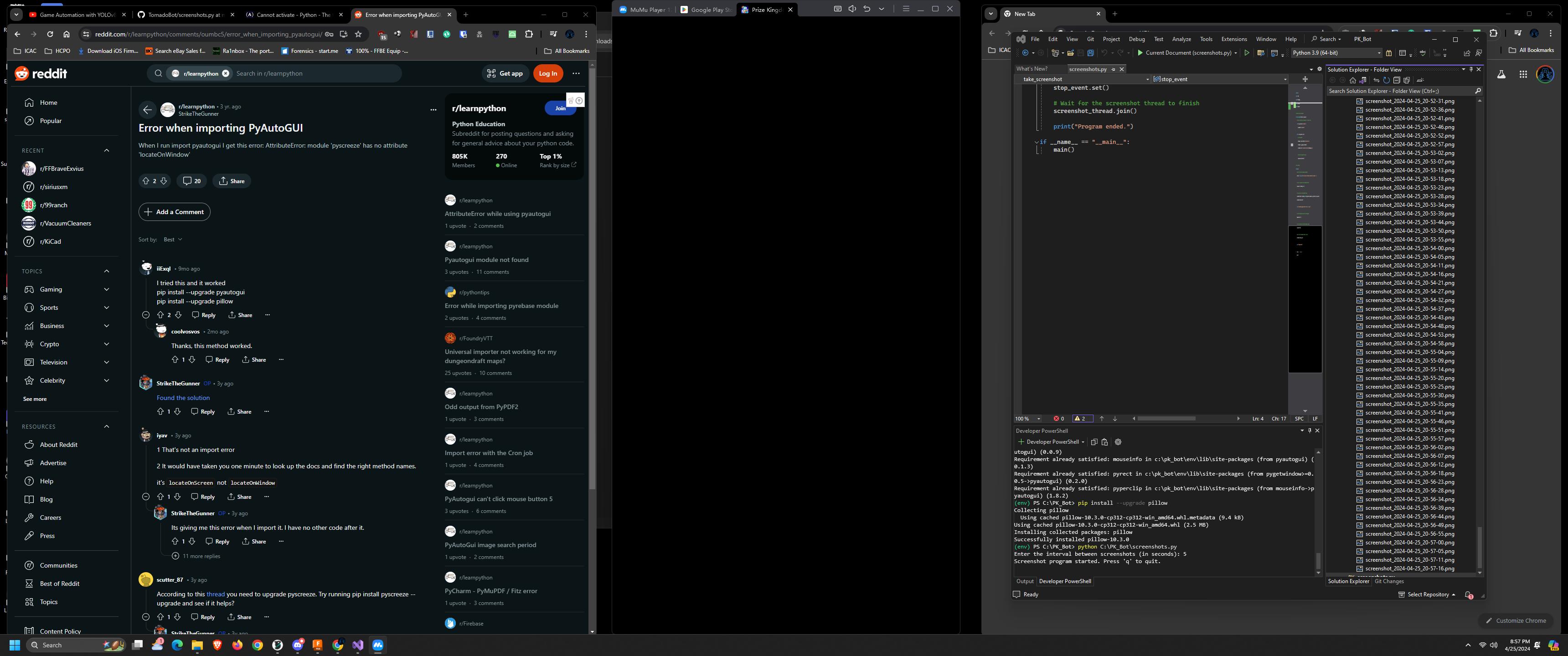
Task: Remove r/learnpython filter from search box
Action: pos(226,74)
